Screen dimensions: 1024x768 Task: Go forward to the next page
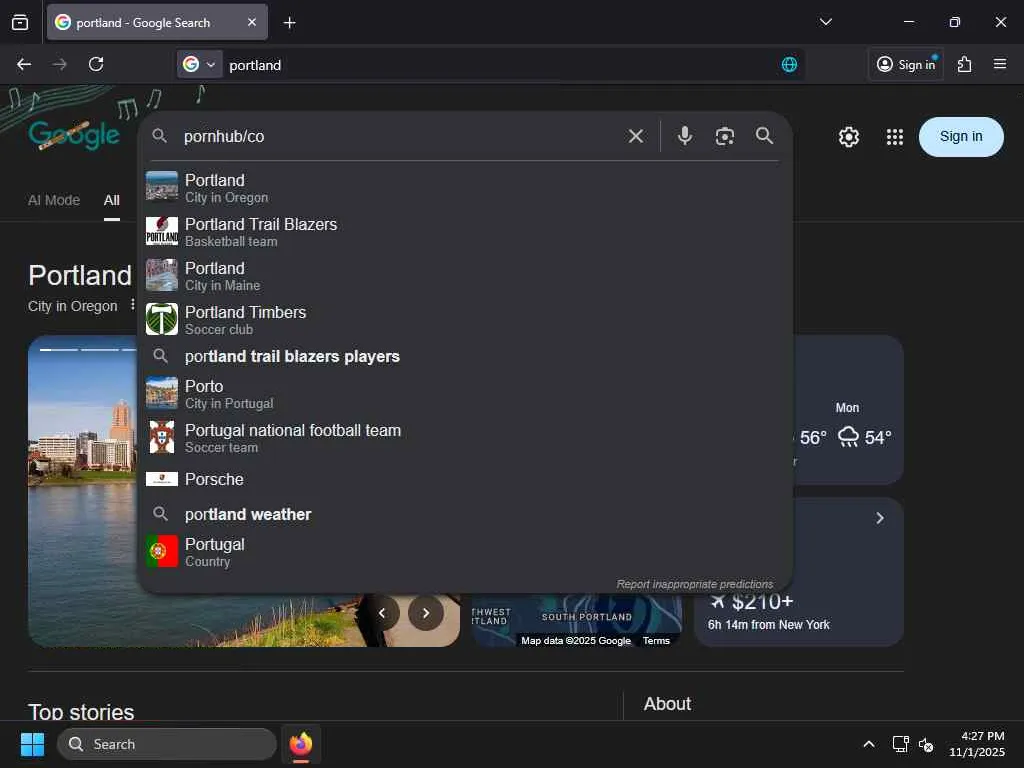click(59, 64)
